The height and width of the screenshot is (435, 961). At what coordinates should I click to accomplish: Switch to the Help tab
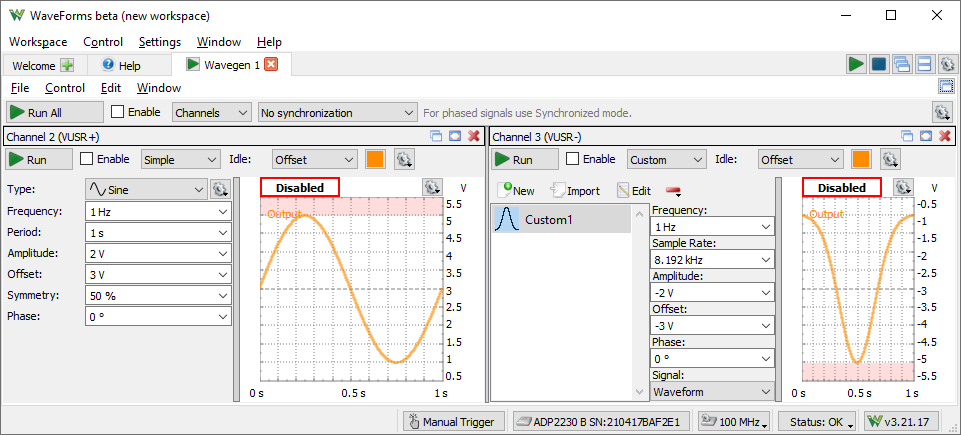tap(122, 65)
